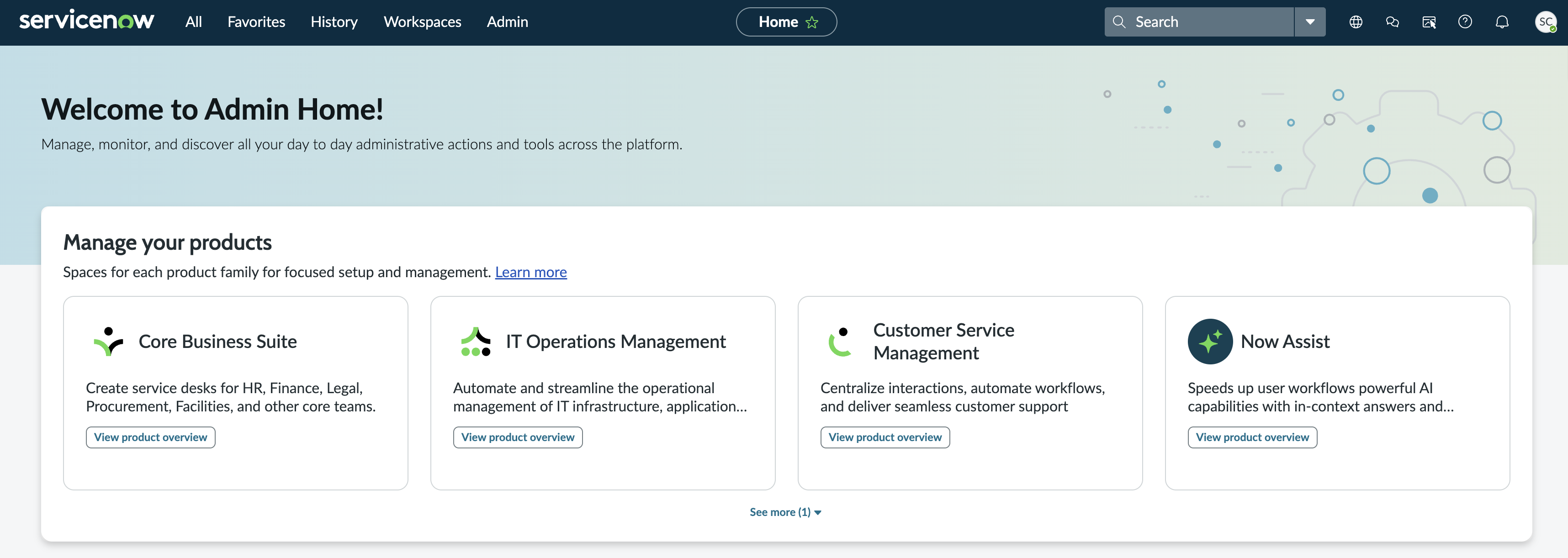Click the Now Assist sparkle icon

(1209, 342)
